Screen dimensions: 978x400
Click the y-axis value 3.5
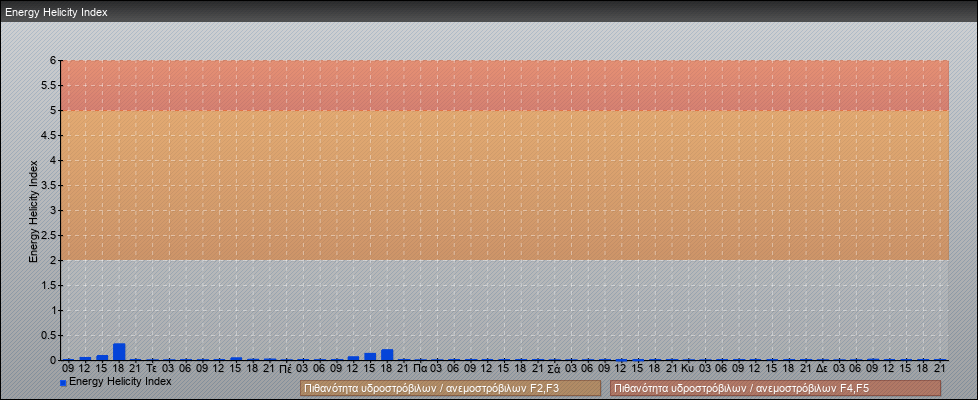(x=50, y=185)
